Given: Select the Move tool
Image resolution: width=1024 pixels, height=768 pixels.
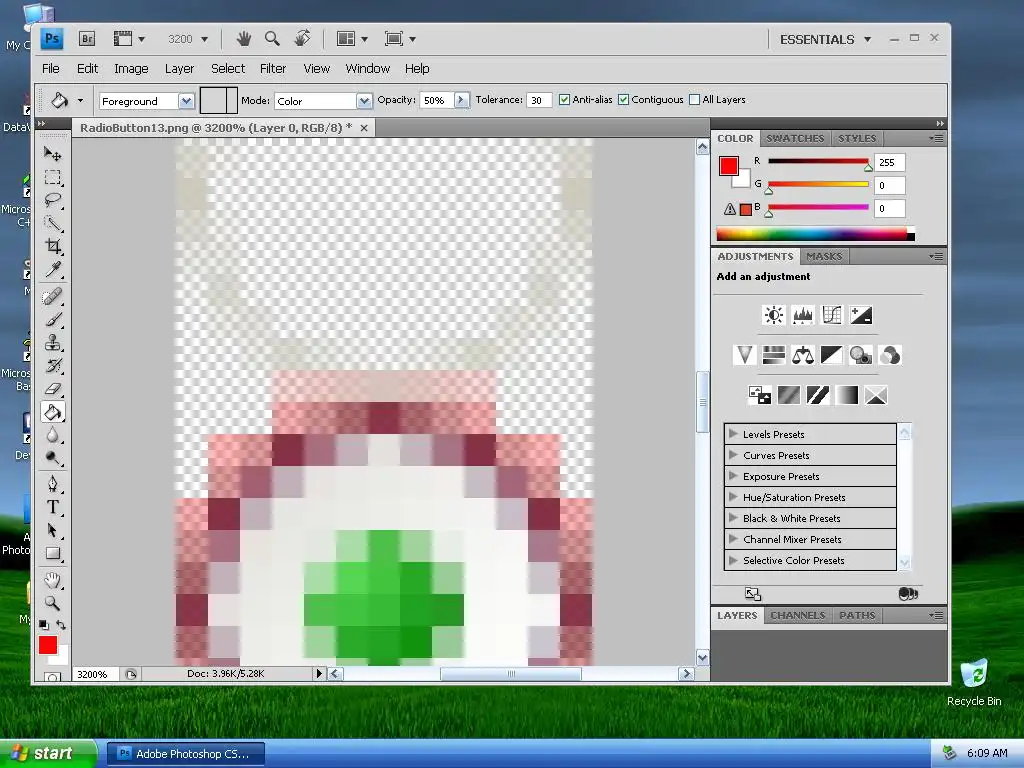Looking at the screenshot, I should (x=53, y=153).
